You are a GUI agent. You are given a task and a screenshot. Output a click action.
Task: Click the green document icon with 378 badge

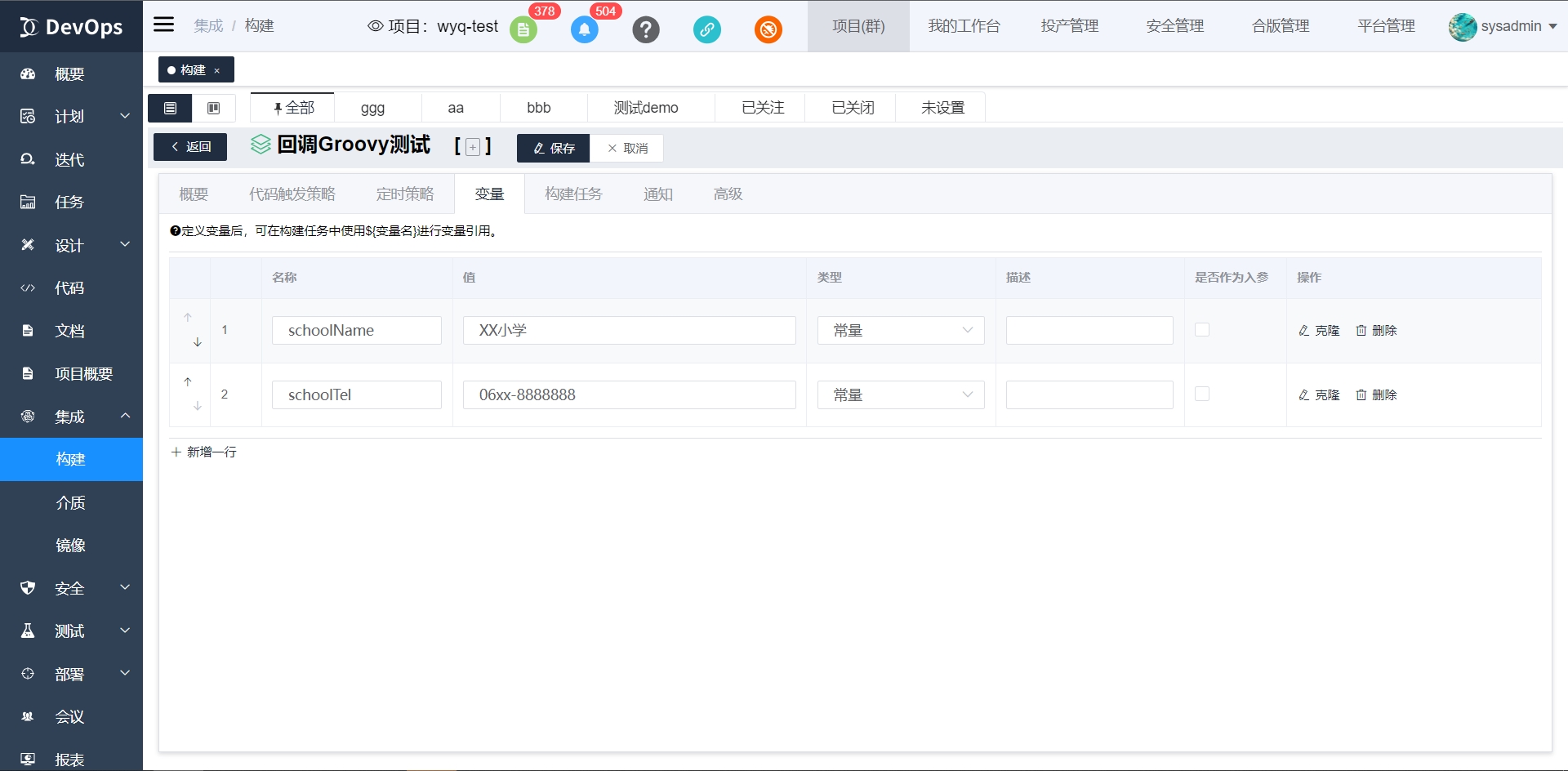(523, 30)
